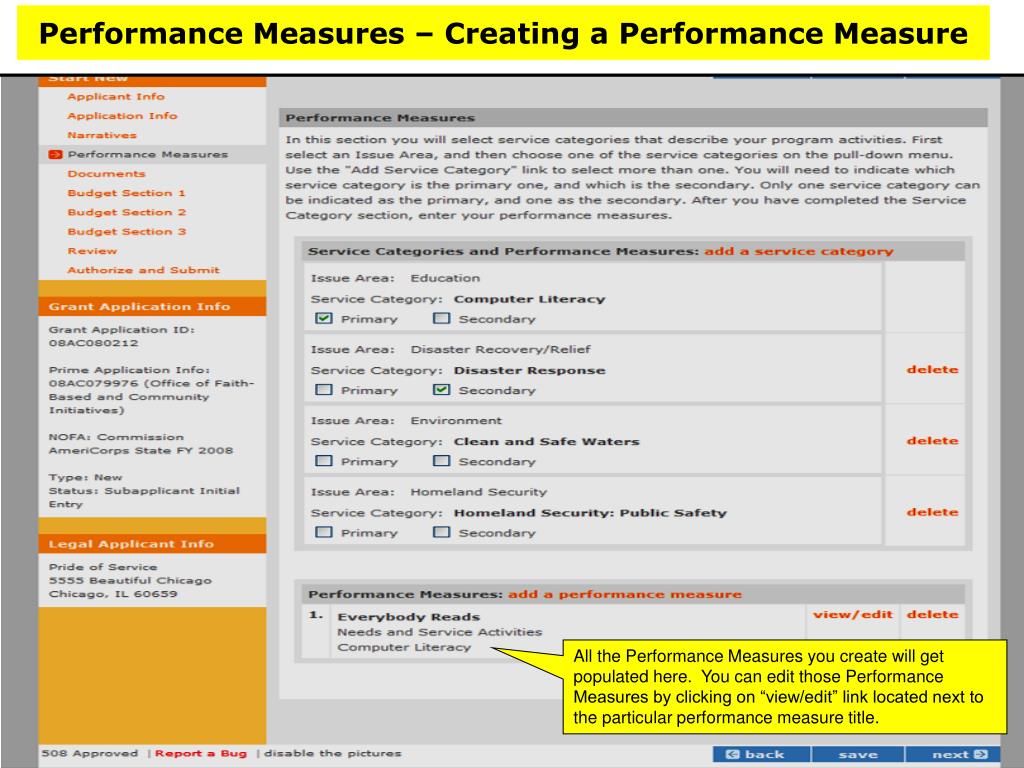Click Pride of Service applicant name
Image resolution: width=1024 pixels, height=768 pixels.
[x=103, y=567]
